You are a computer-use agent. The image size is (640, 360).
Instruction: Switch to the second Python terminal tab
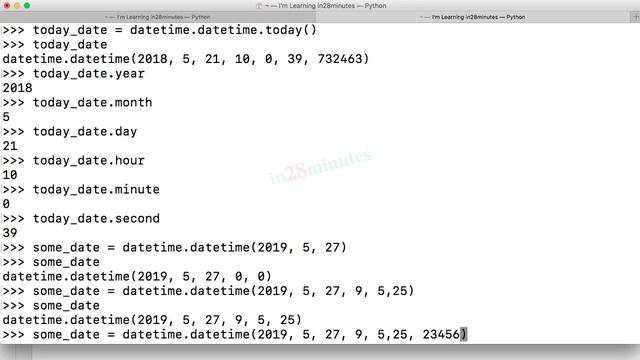coord(472,17)
